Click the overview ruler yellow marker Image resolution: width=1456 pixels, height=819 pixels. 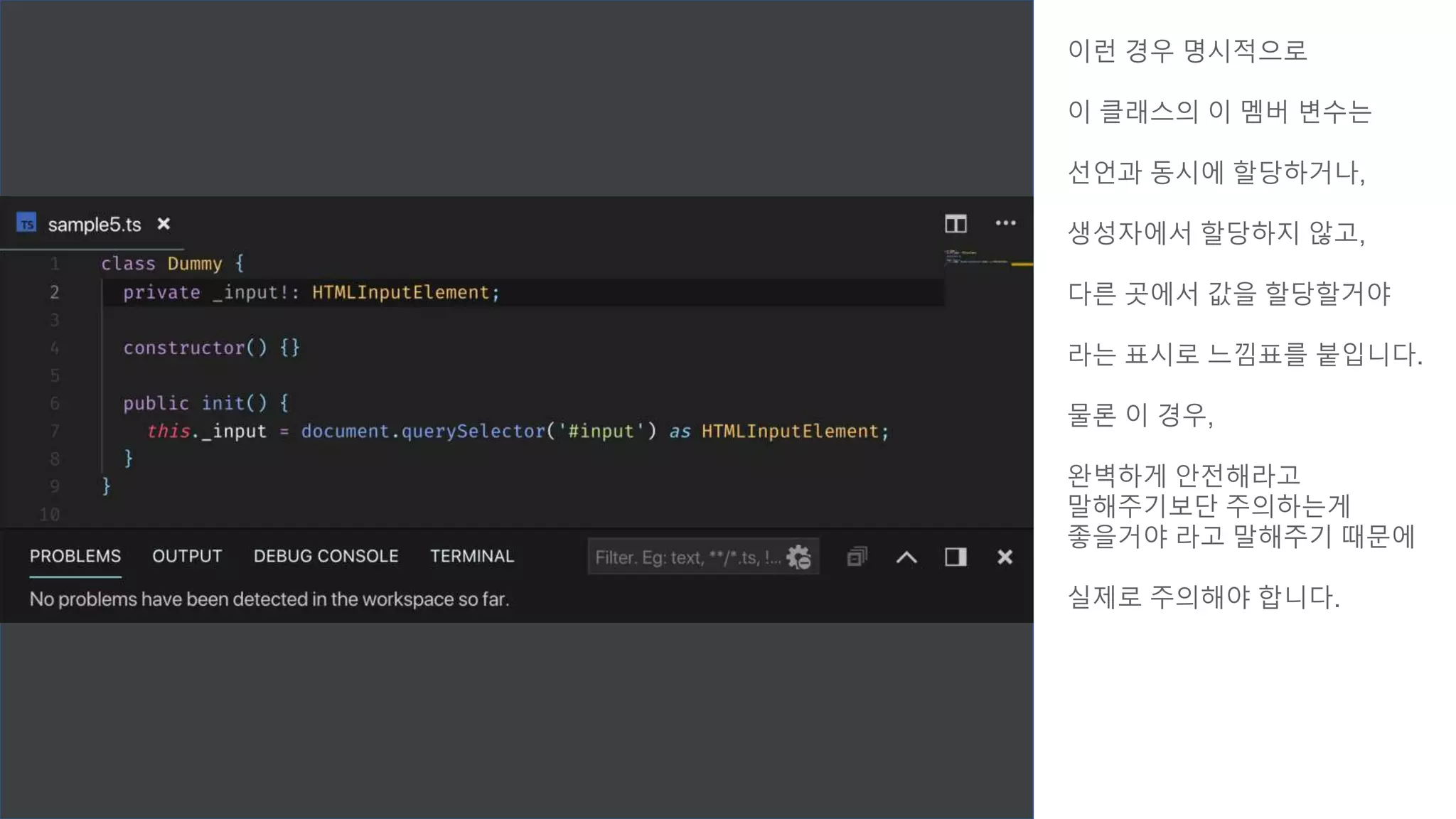(1022, 264)
